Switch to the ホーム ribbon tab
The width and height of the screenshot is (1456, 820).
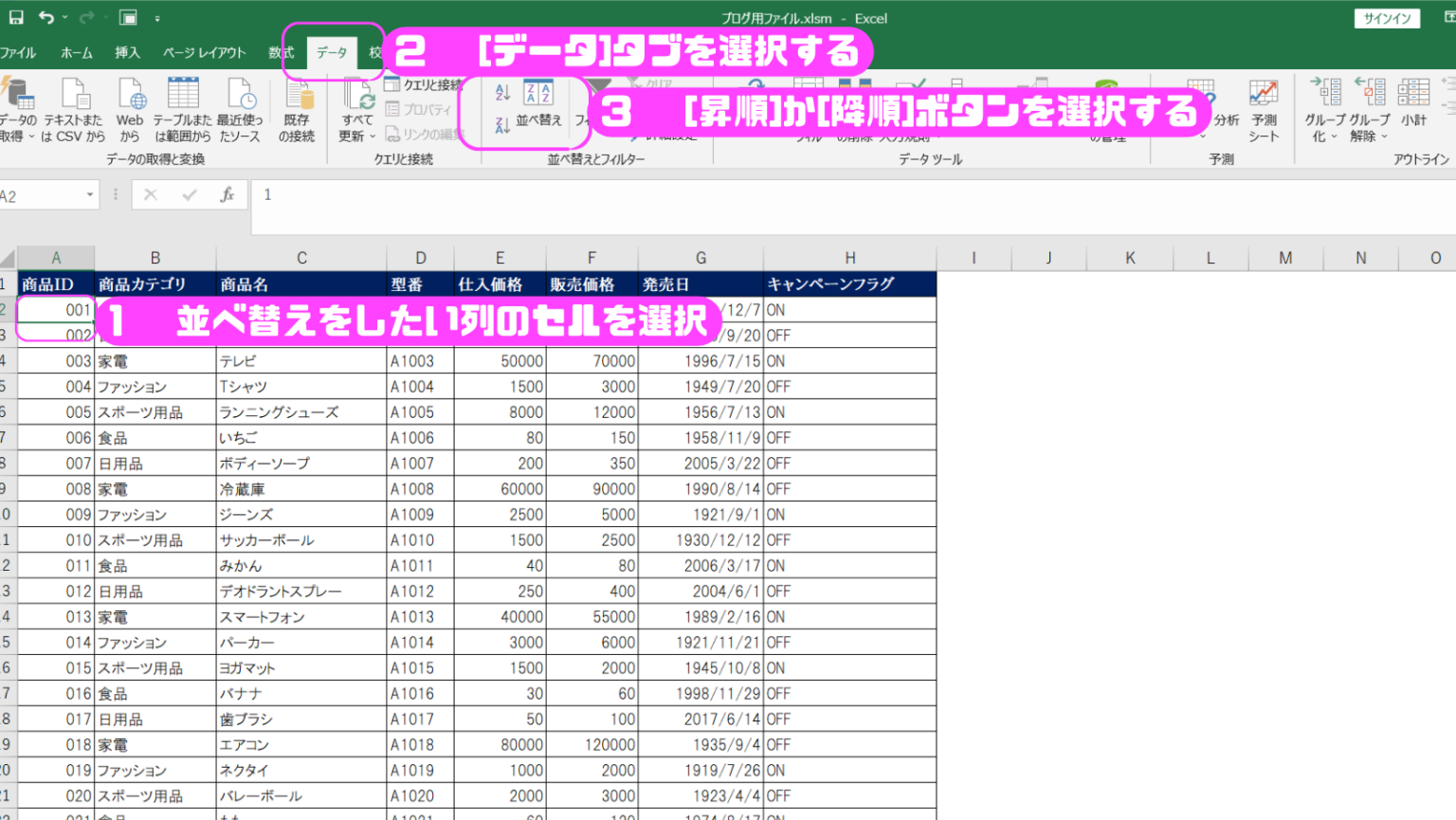[76, 52]
